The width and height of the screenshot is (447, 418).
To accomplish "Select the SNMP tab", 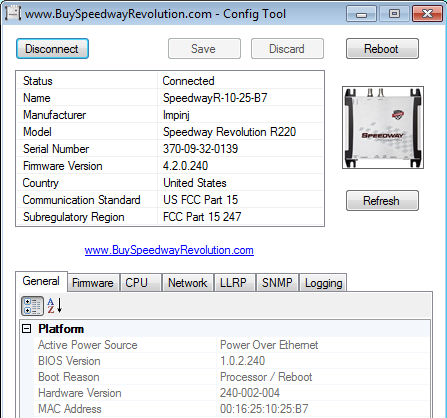I will (277, 283).
